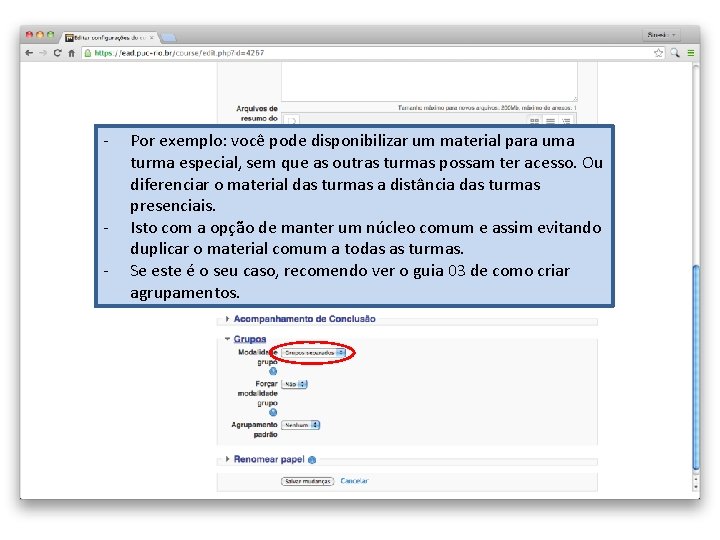Bookmark the page with the star icon

pos(658,53)
